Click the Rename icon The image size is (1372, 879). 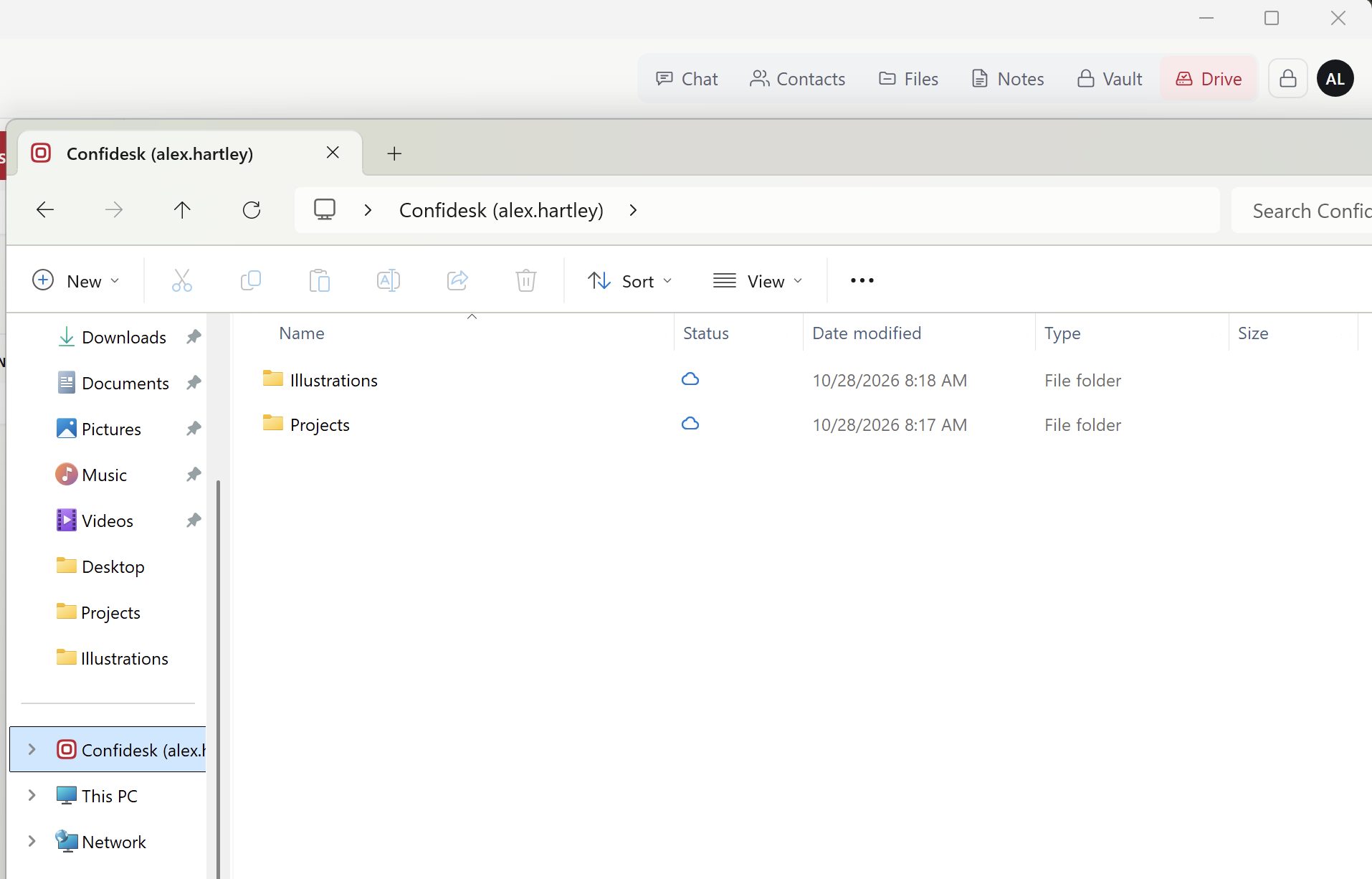point(389,280)
